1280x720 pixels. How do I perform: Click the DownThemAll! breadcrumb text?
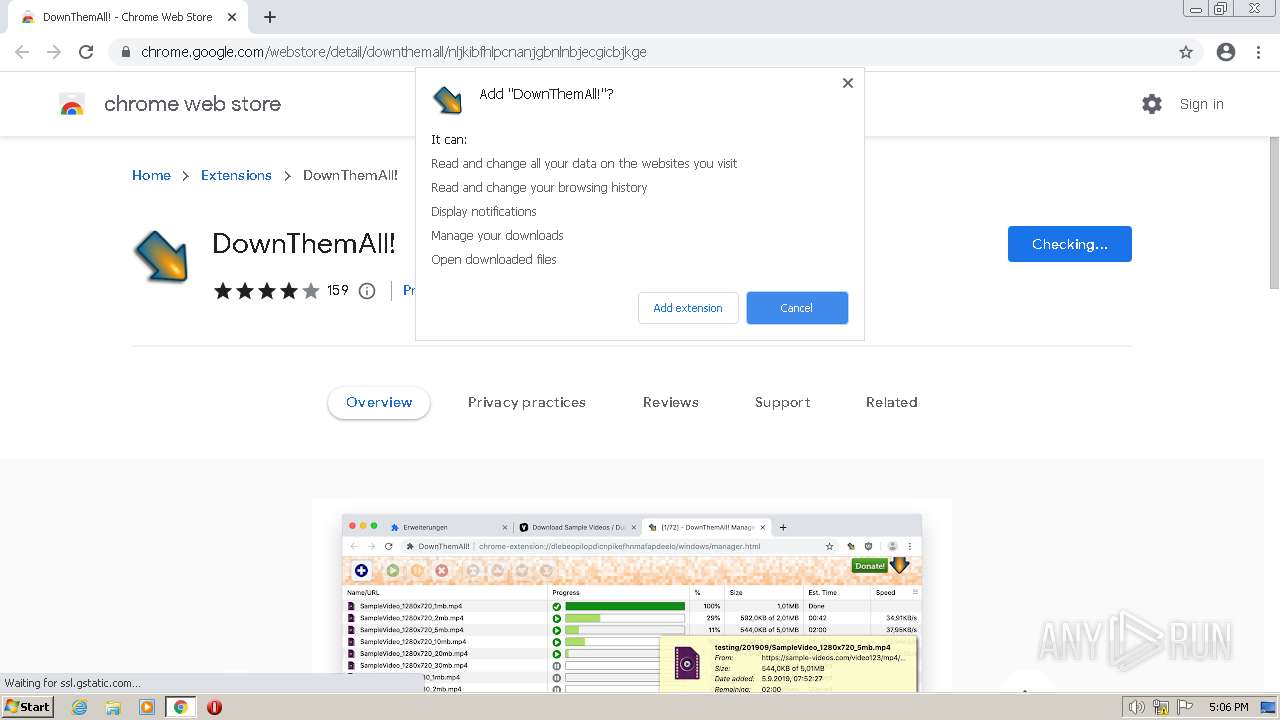point(350,175)
